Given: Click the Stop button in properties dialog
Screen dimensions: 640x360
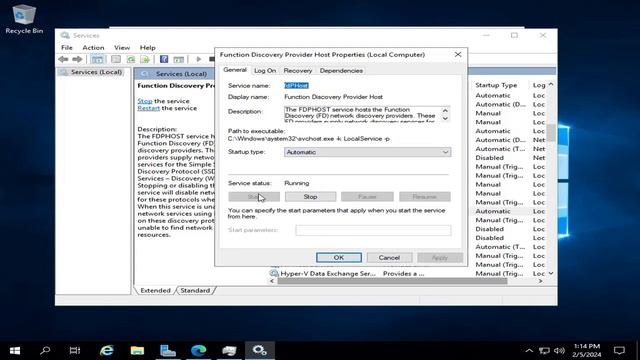Looking at the screenshot, I should [x=310, y=197].
